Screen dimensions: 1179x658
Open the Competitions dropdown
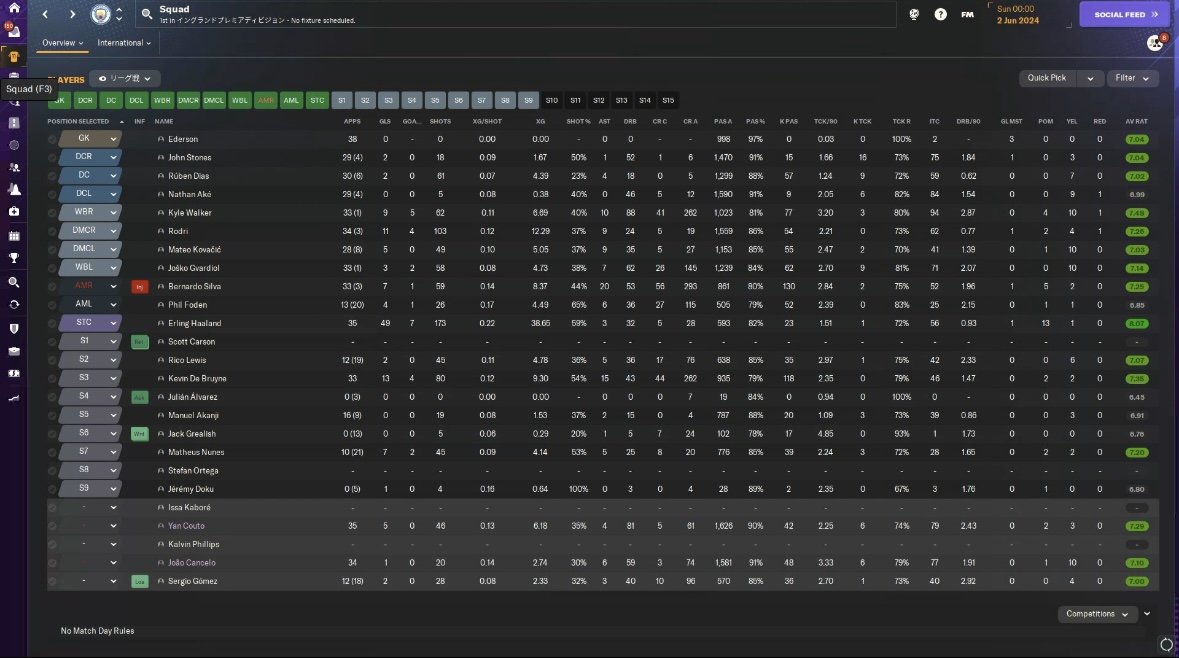[x=1097, y=614]
